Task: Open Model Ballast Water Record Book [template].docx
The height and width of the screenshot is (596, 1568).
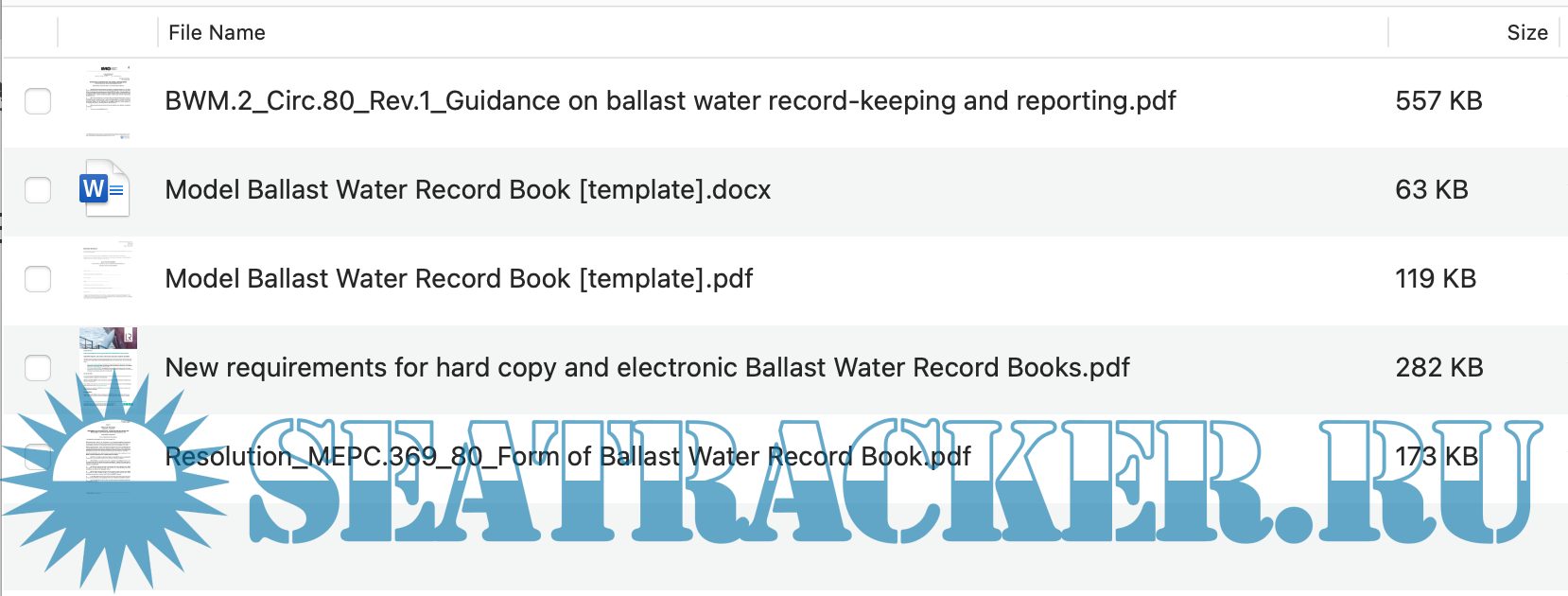Action: (x=467, y=190)
